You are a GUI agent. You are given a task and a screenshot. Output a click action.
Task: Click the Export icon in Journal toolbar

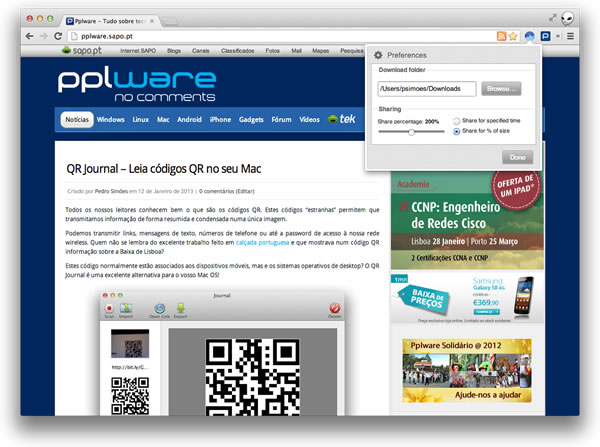point(181,308)
